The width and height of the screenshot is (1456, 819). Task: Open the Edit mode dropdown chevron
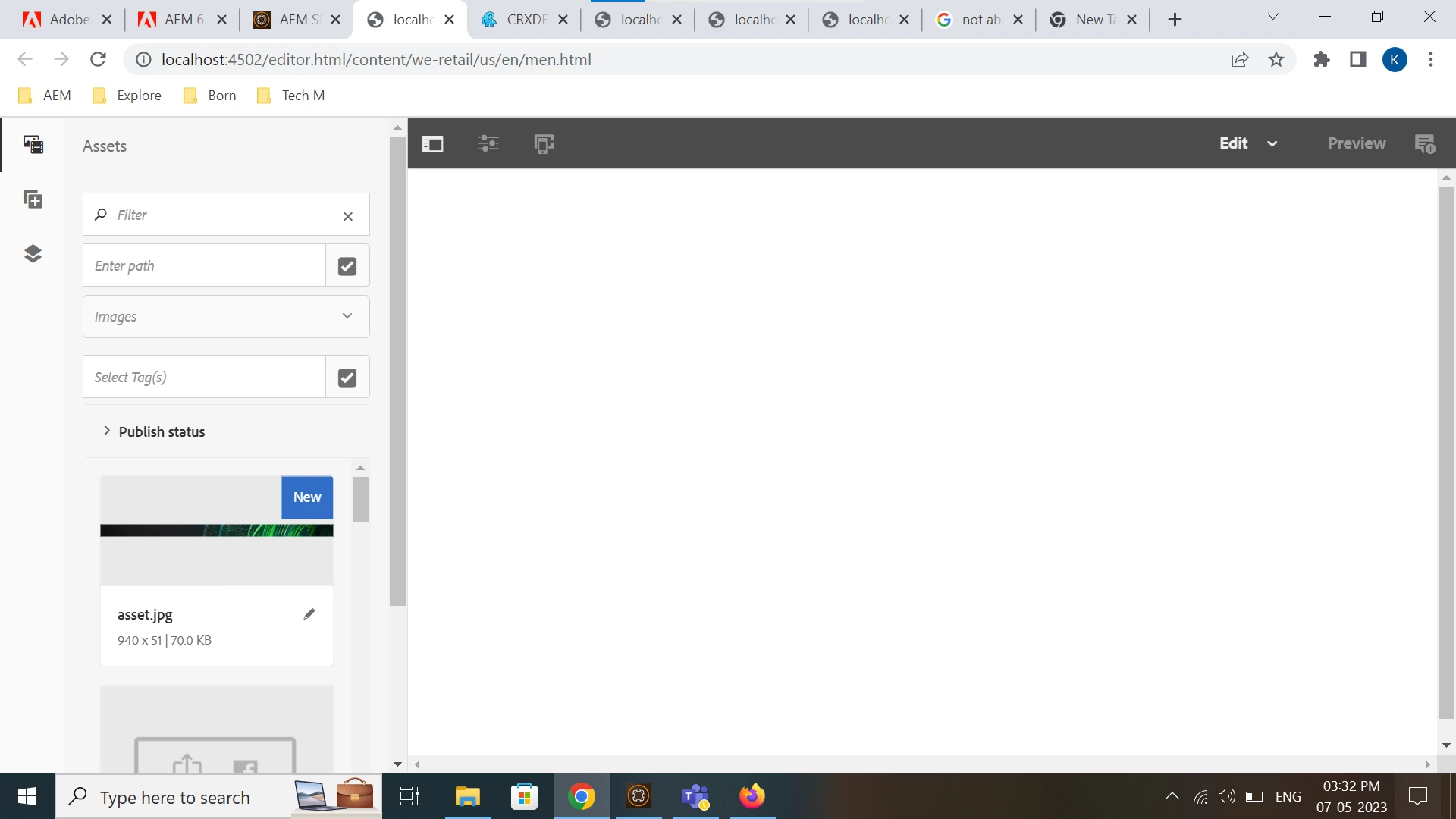(1272, 143)
